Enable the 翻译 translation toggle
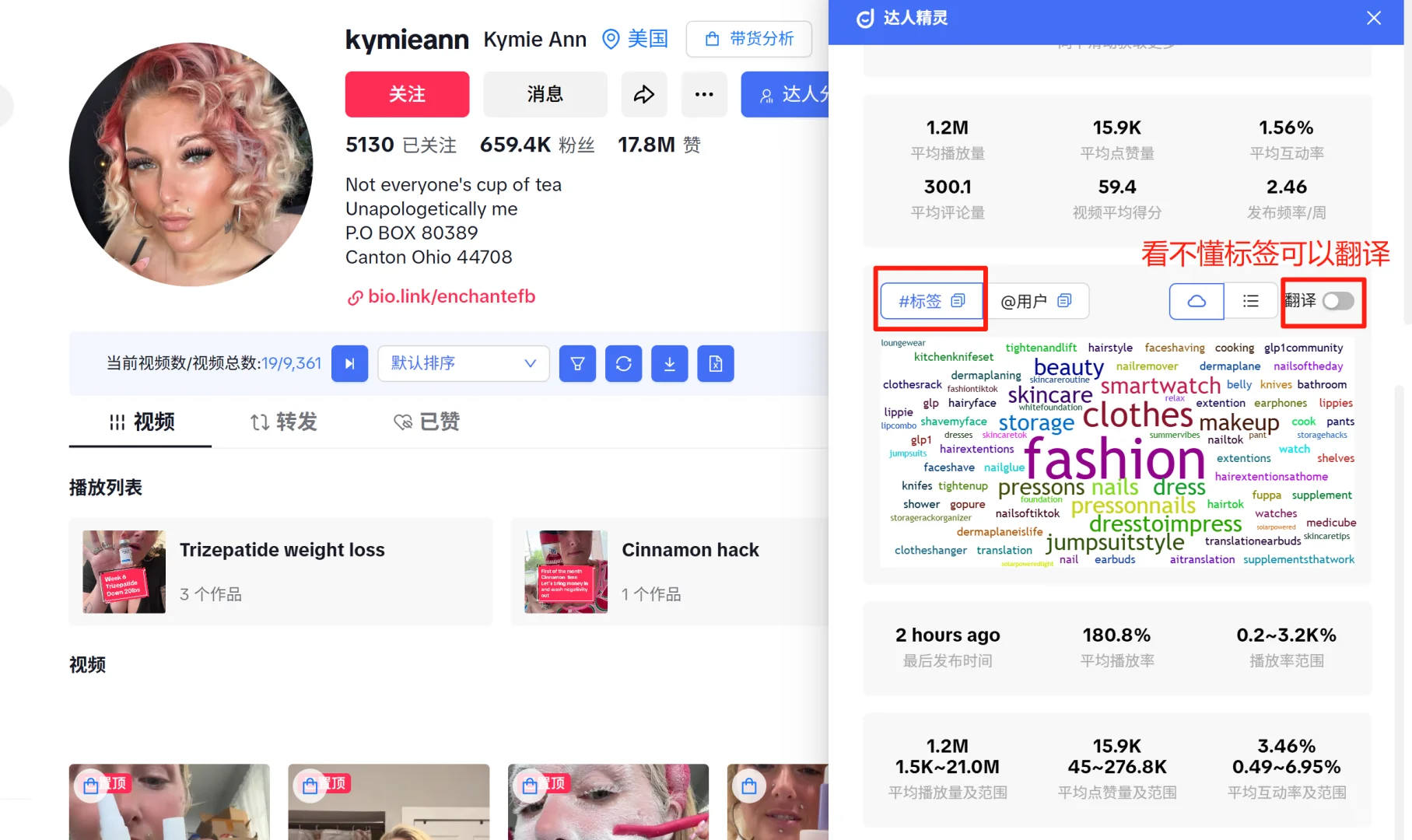The width and height of the screenshot is (1412, 840). pyautogui.click(x=1337, y=301)
